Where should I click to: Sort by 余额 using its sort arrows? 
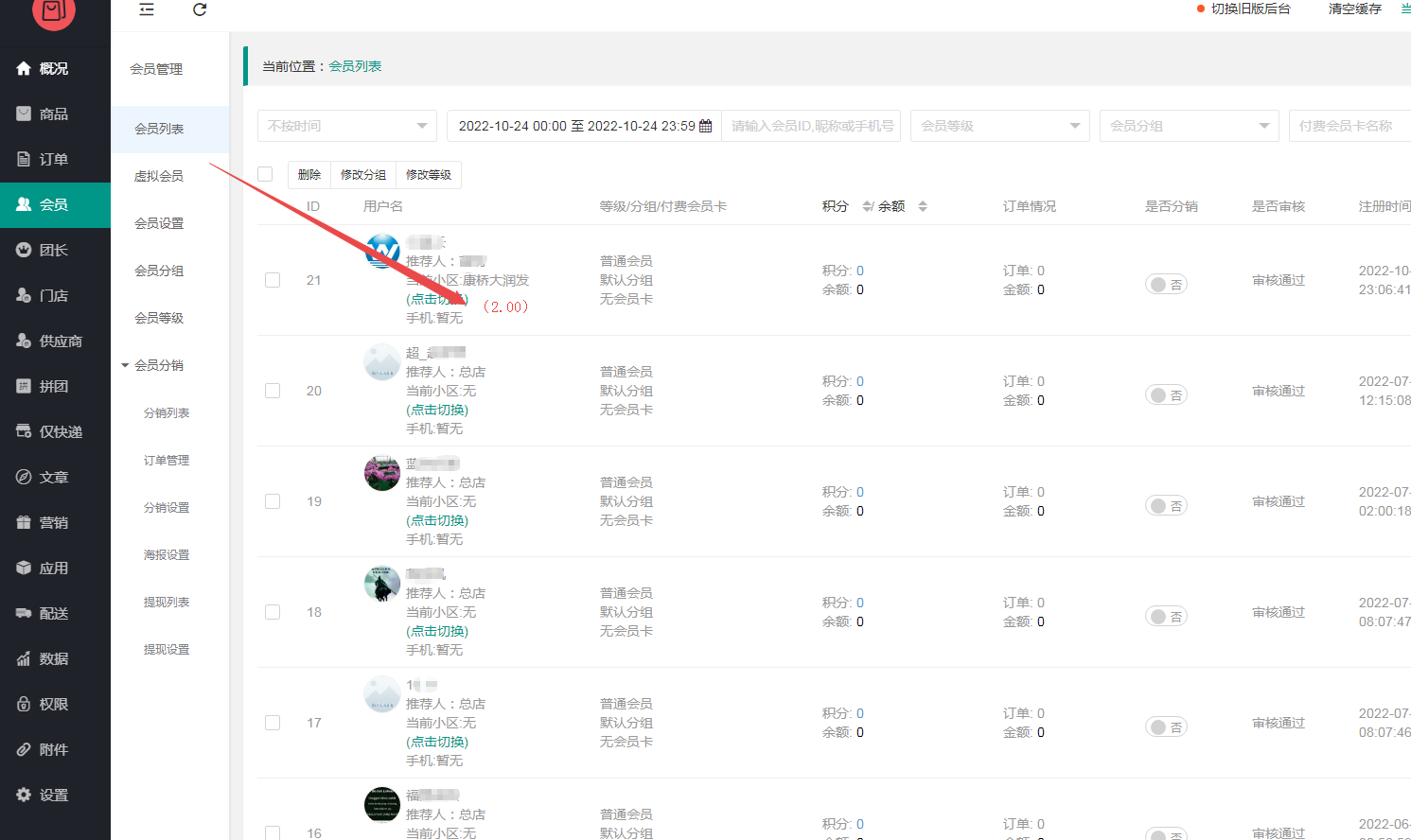point(923,206)
